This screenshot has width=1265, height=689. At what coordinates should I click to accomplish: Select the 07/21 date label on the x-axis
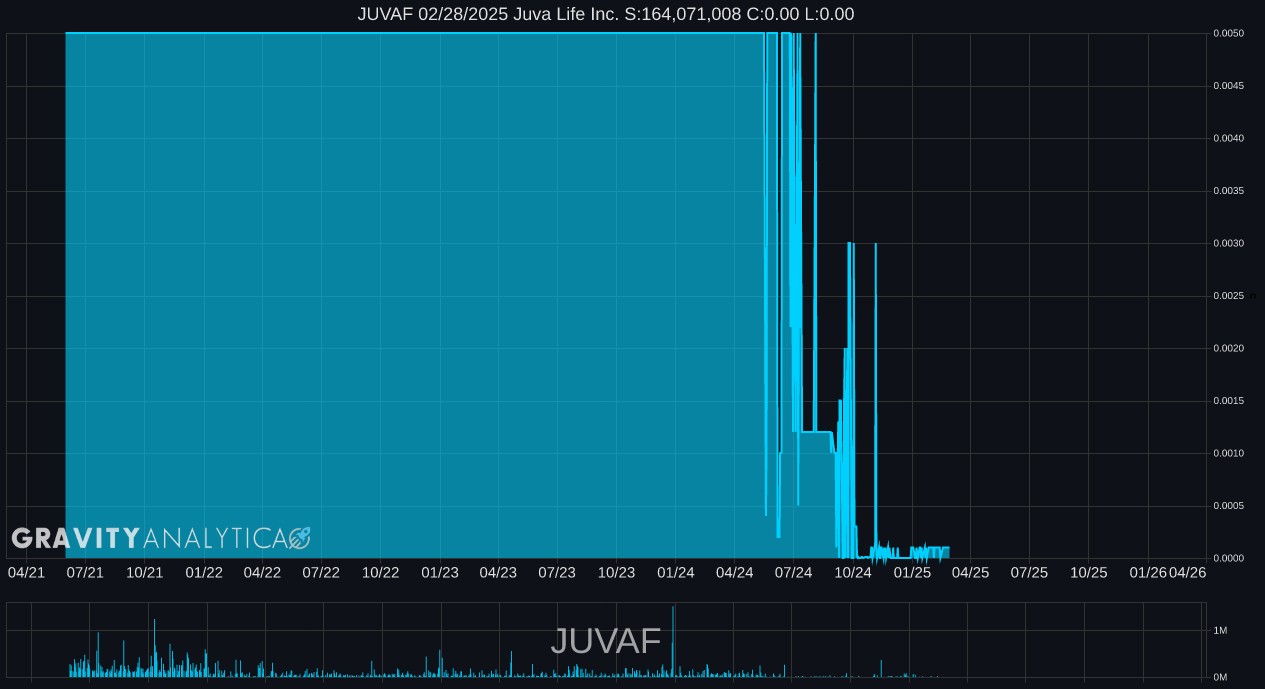point(85,572)
